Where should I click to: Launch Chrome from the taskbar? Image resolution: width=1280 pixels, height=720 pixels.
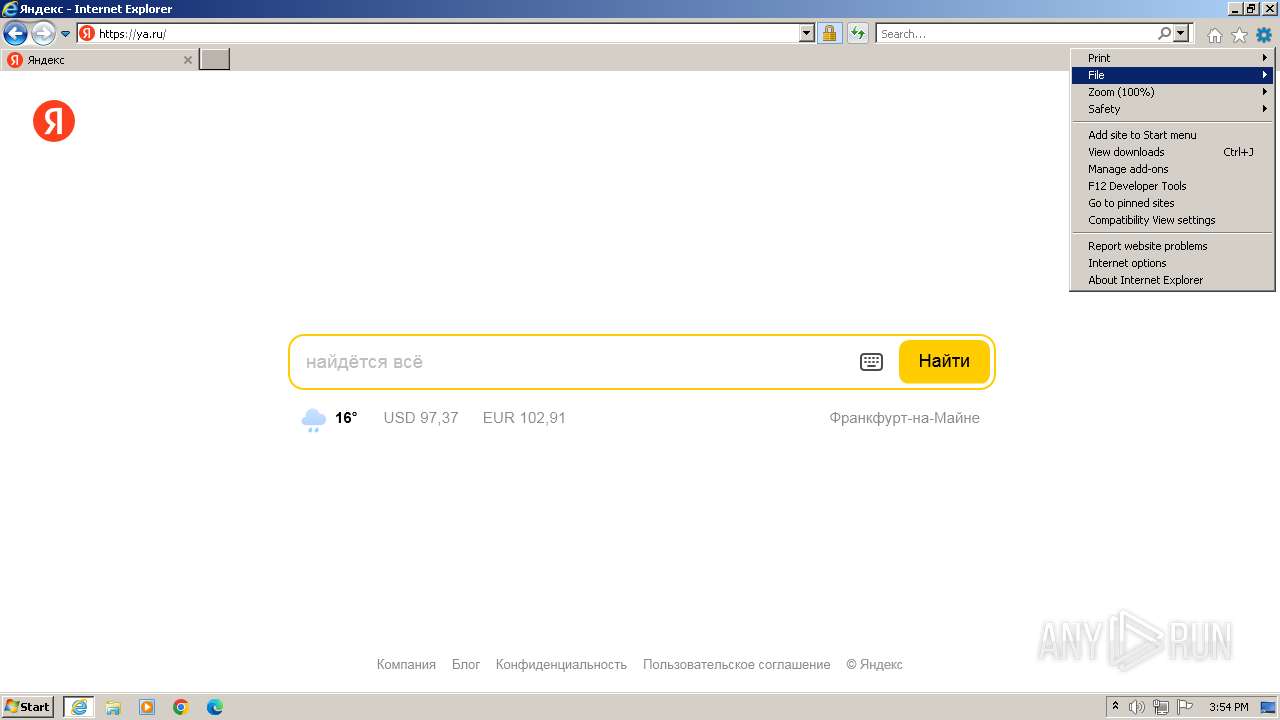point(181,707)
